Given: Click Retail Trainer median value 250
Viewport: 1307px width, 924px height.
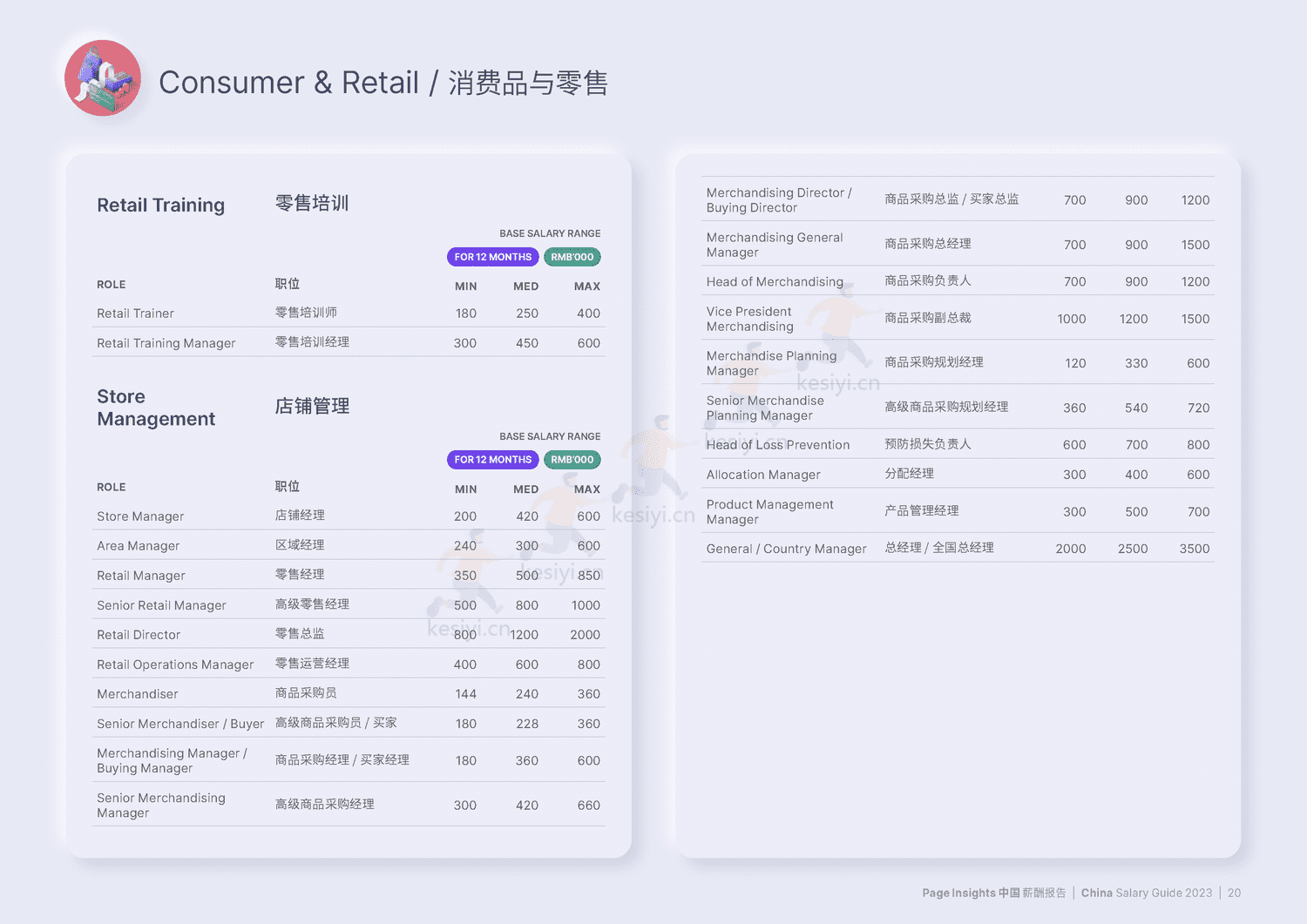Looking at the screenshot, I should pos(527,314).
